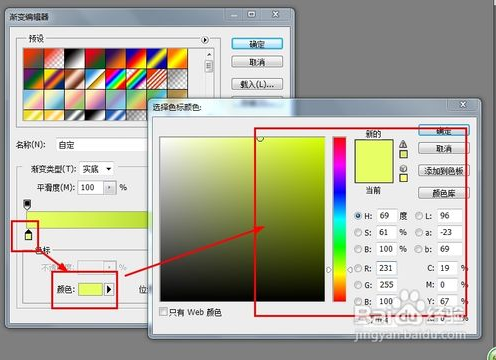Viewport: 496px width, 360px height.
Task: Select the rainbow spectrum gradient preset
Action: (116, 79)
